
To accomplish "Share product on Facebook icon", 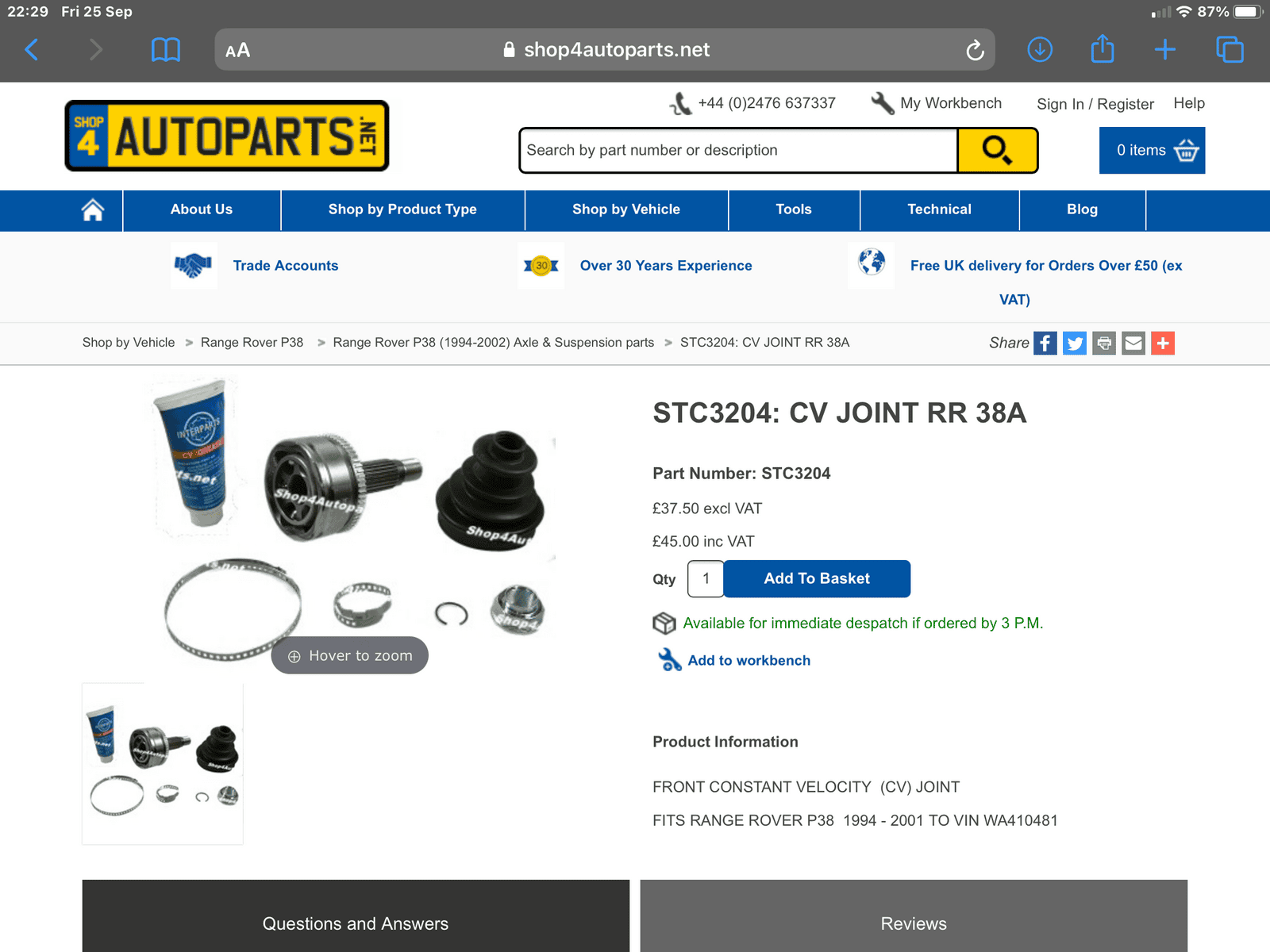I will click(1045, 343).
